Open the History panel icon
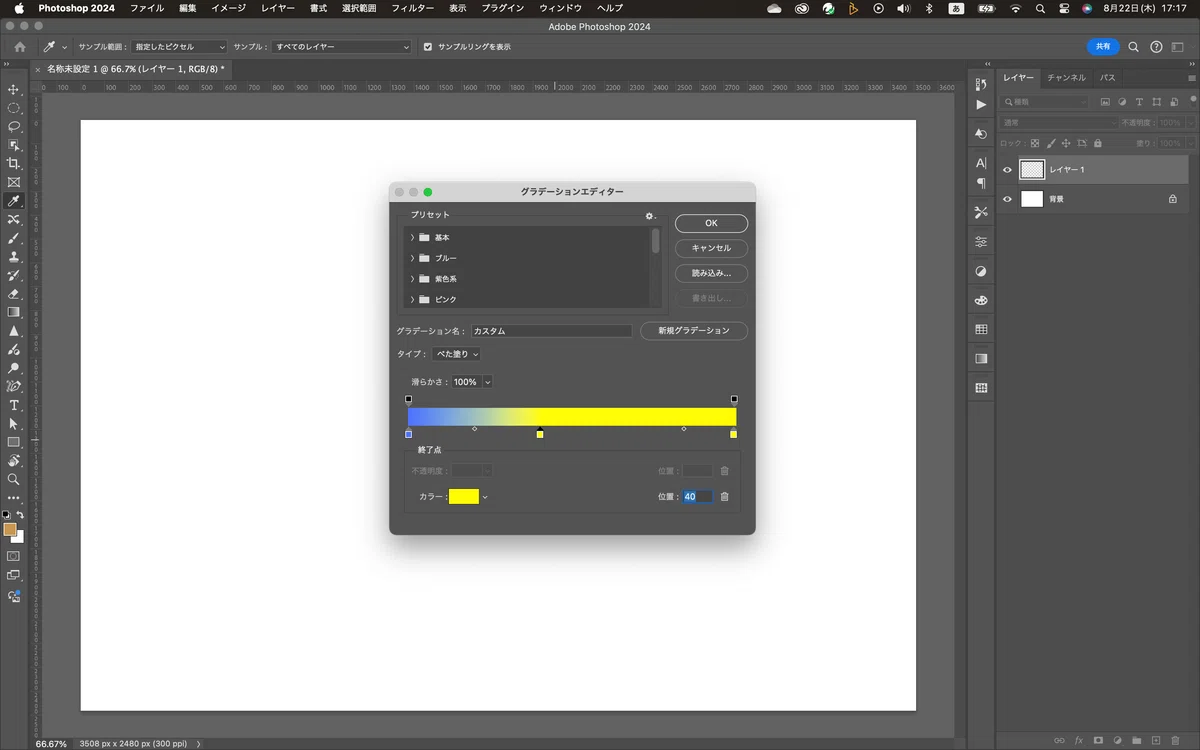 [x=981, y=84]
